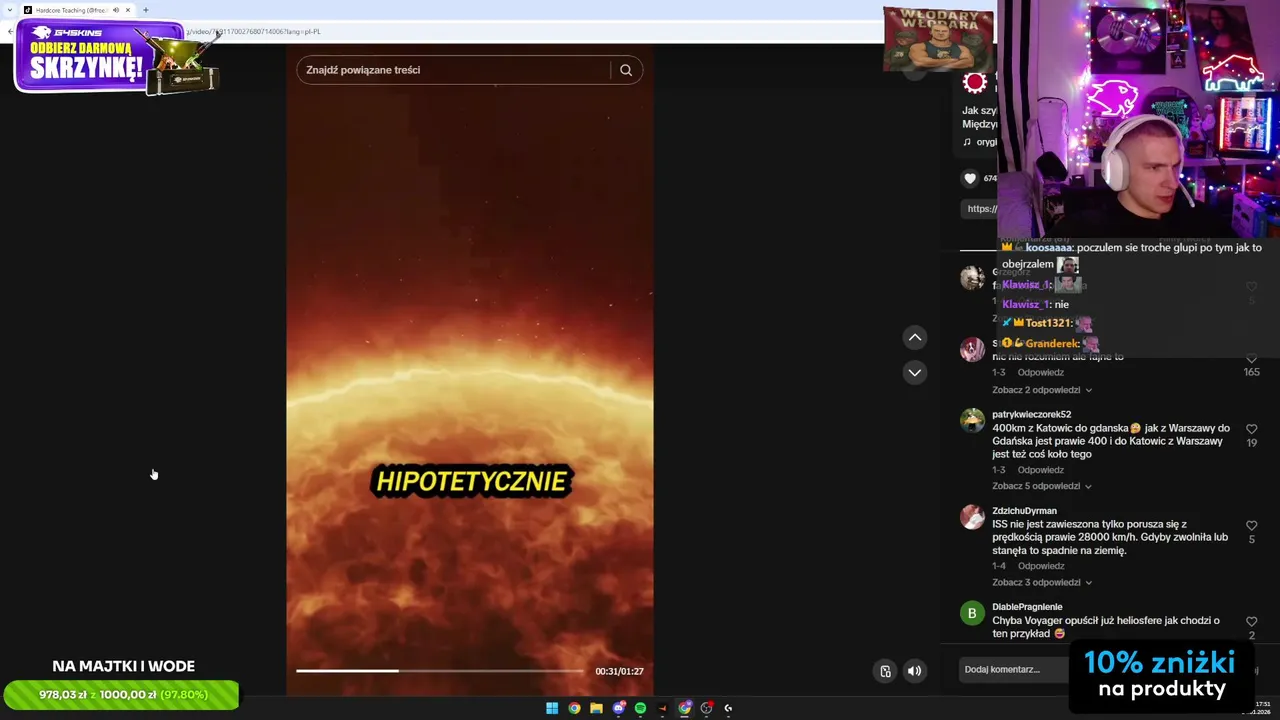Mute the video with speaker icon
This screenshot has height=720, width=1280.
coord(914,671)
